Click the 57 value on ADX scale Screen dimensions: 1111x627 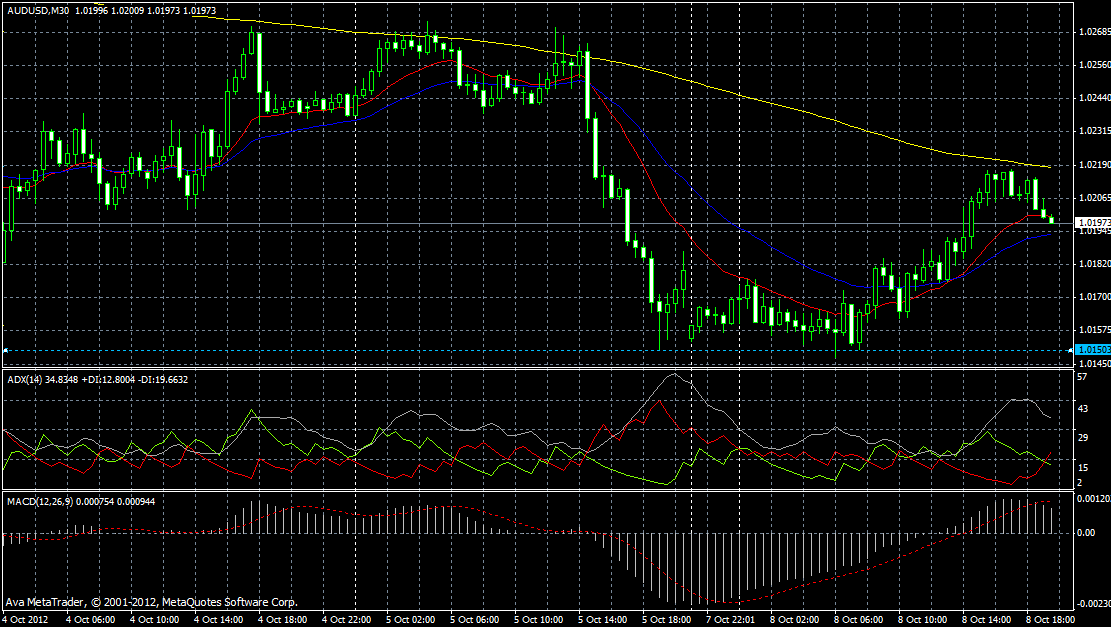[1080, 378]
